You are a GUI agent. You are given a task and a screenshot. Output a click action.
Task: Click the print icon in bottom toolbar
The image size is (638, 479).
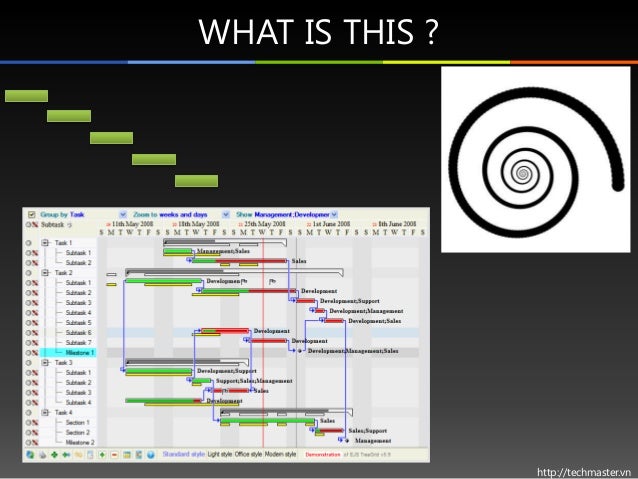click(42, 455)
